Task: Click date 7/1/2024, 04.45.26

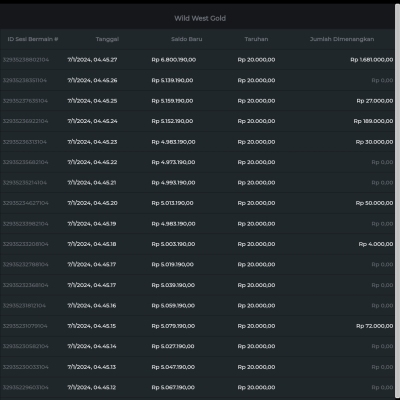Action: point(92,80)
